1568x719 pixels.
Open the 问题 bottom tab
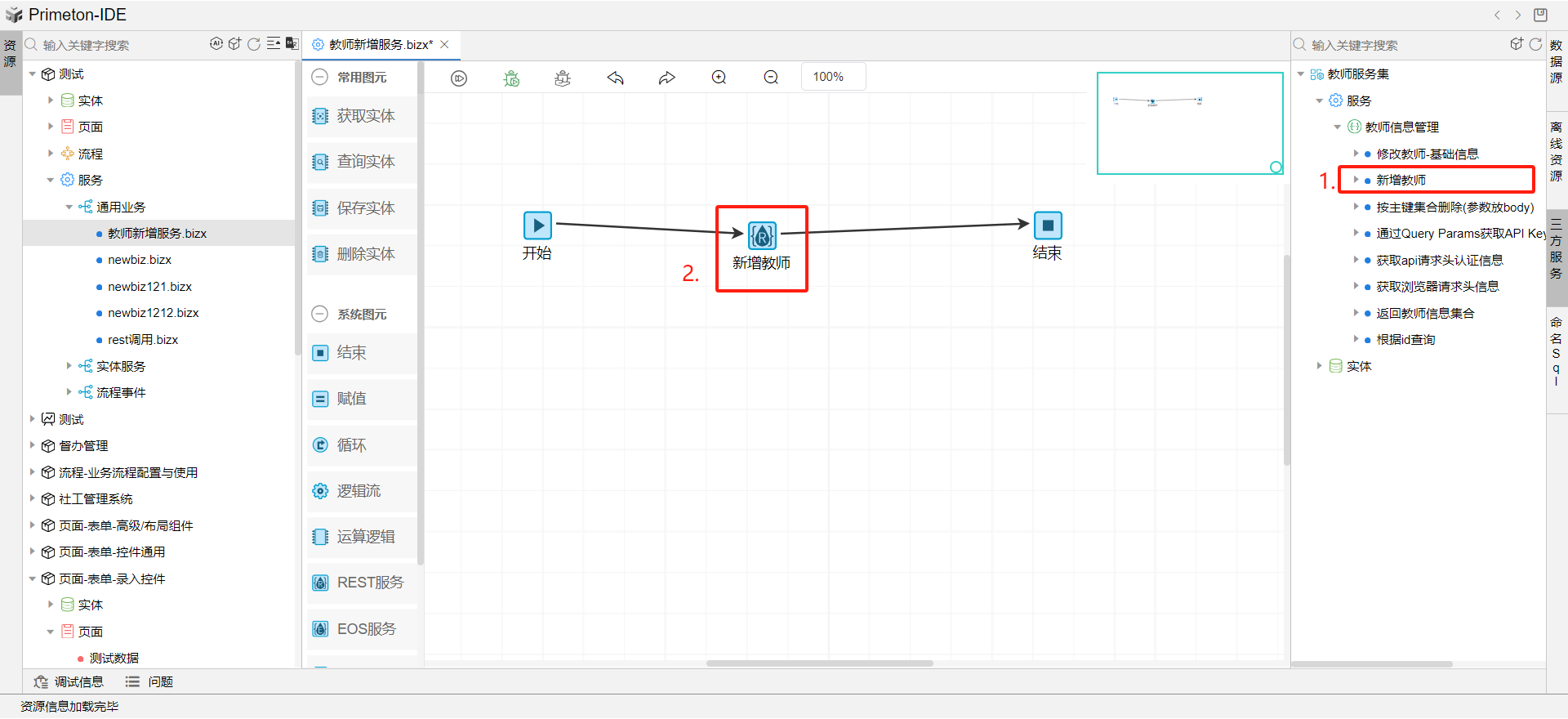149,682
